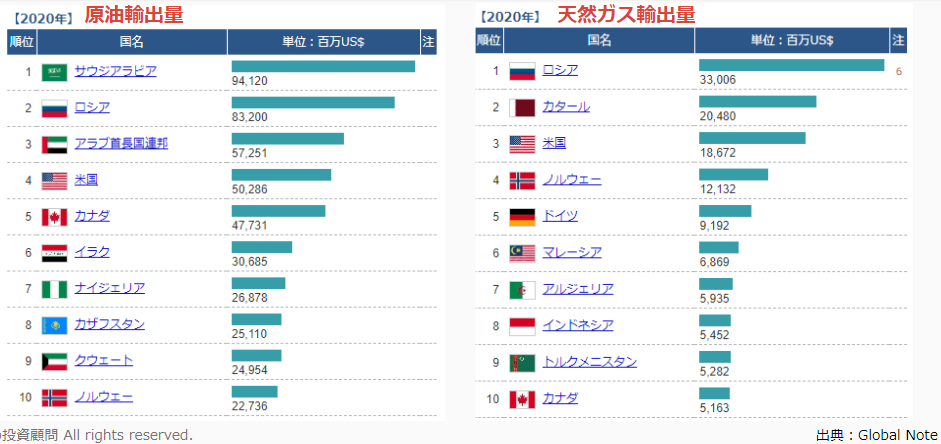This screenshot has width=941, height=444.
Task: Click the Germany flag icon
Action: (x=522, y=217)
